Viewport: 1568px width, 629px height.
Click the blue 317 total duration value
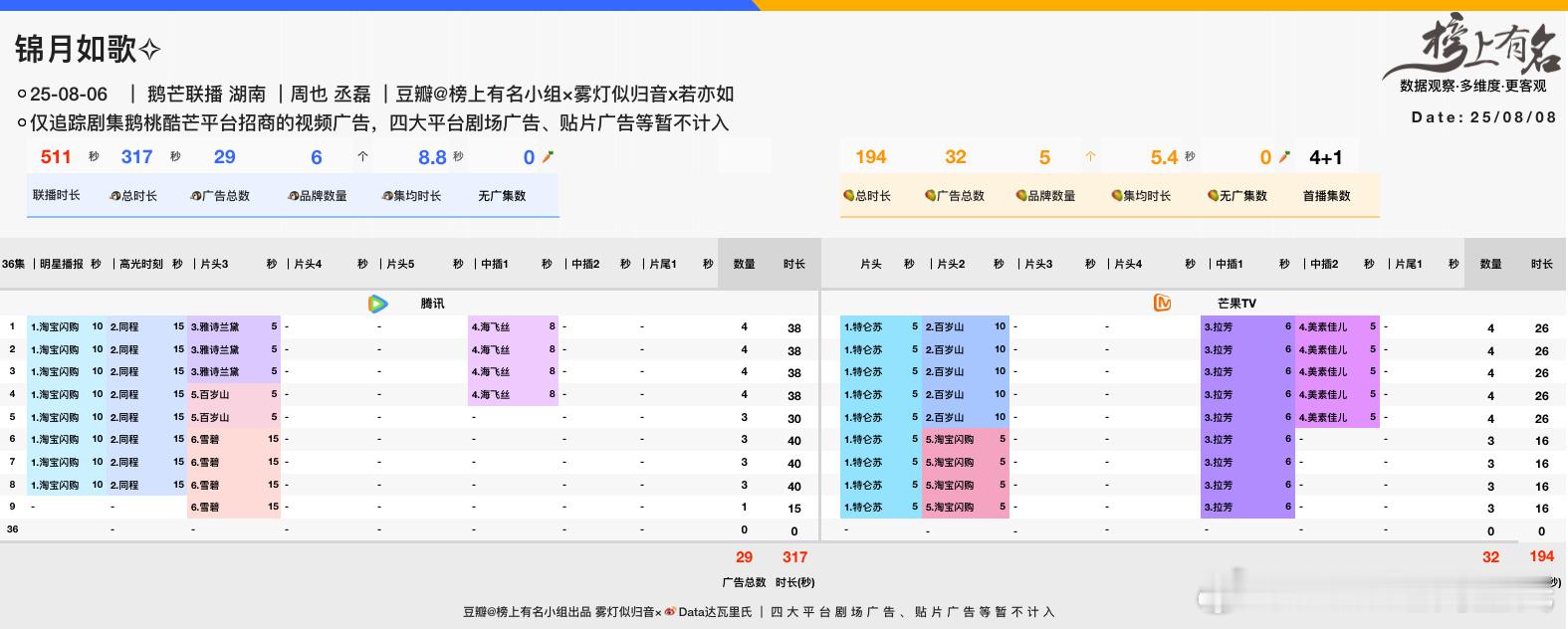(x=136, y=156)
